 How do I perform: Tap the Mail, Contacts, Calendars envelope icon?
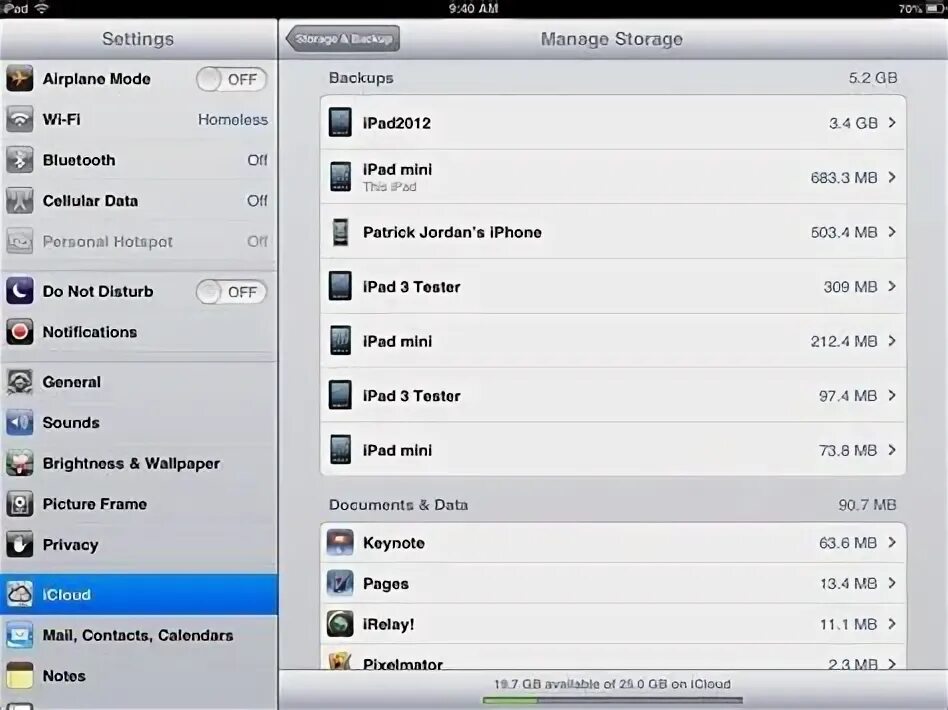[x=19, y=635]
